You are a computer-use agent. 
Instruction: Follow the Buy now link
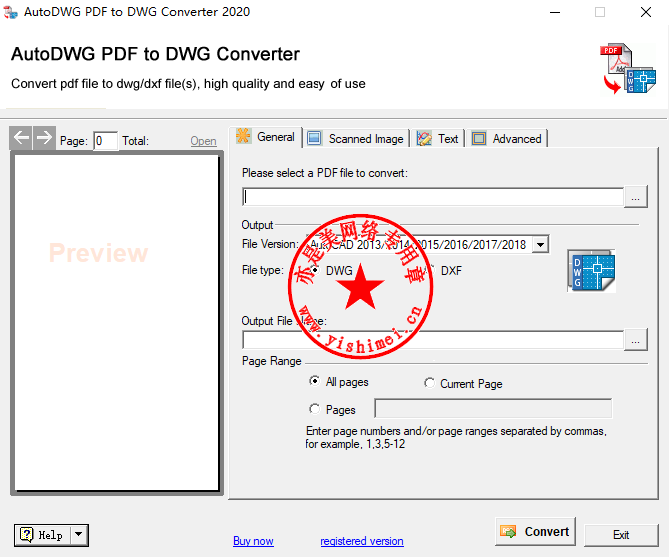(253, 541)
